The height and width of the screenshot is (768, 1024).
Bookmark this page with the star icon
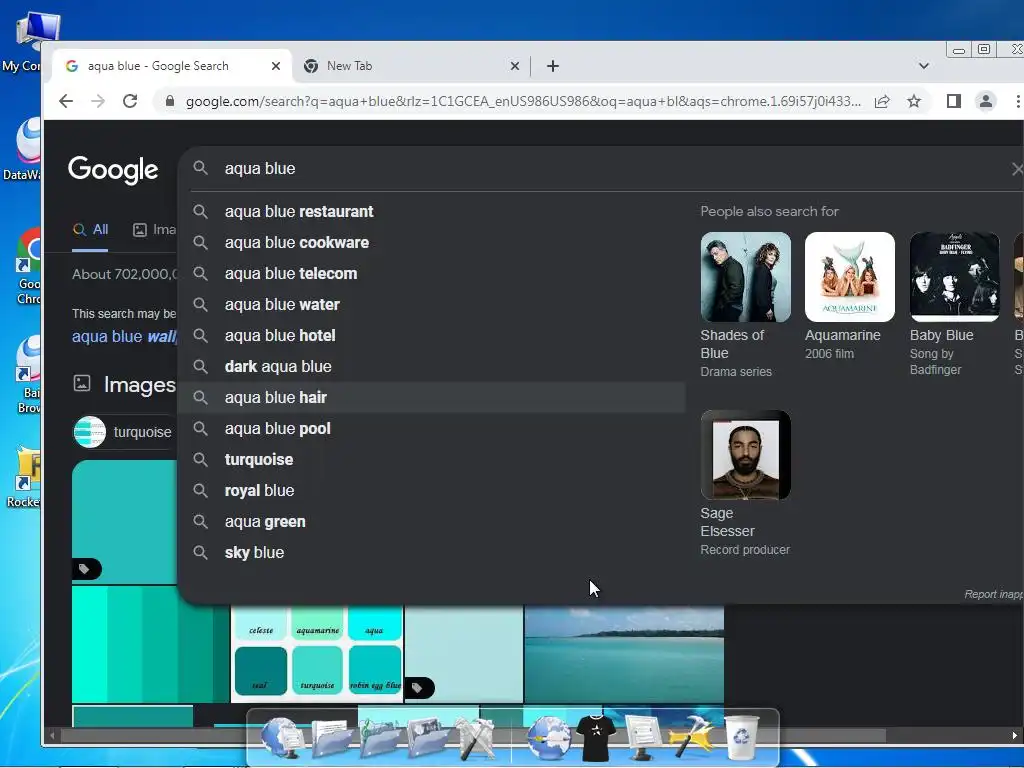[914, 101]
